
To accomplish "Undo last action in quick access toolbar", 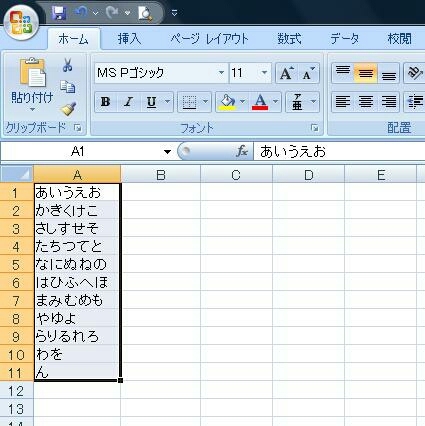I will pos(80,13).
